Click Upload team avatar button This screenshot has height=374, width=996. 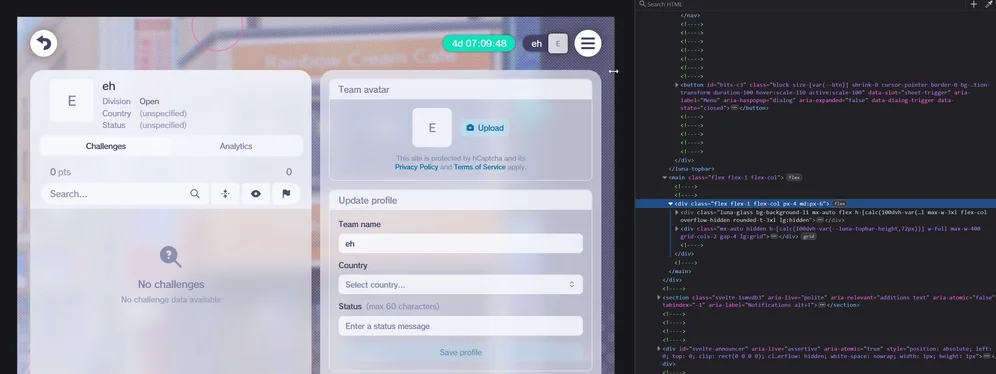[x=485, y=128]
